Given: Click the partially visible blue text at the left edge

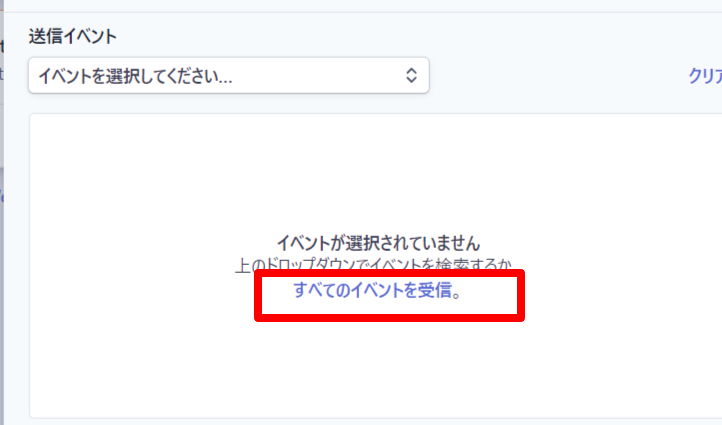Looking at the screenshot, I should pyautogui.click(x=1, y=197).
